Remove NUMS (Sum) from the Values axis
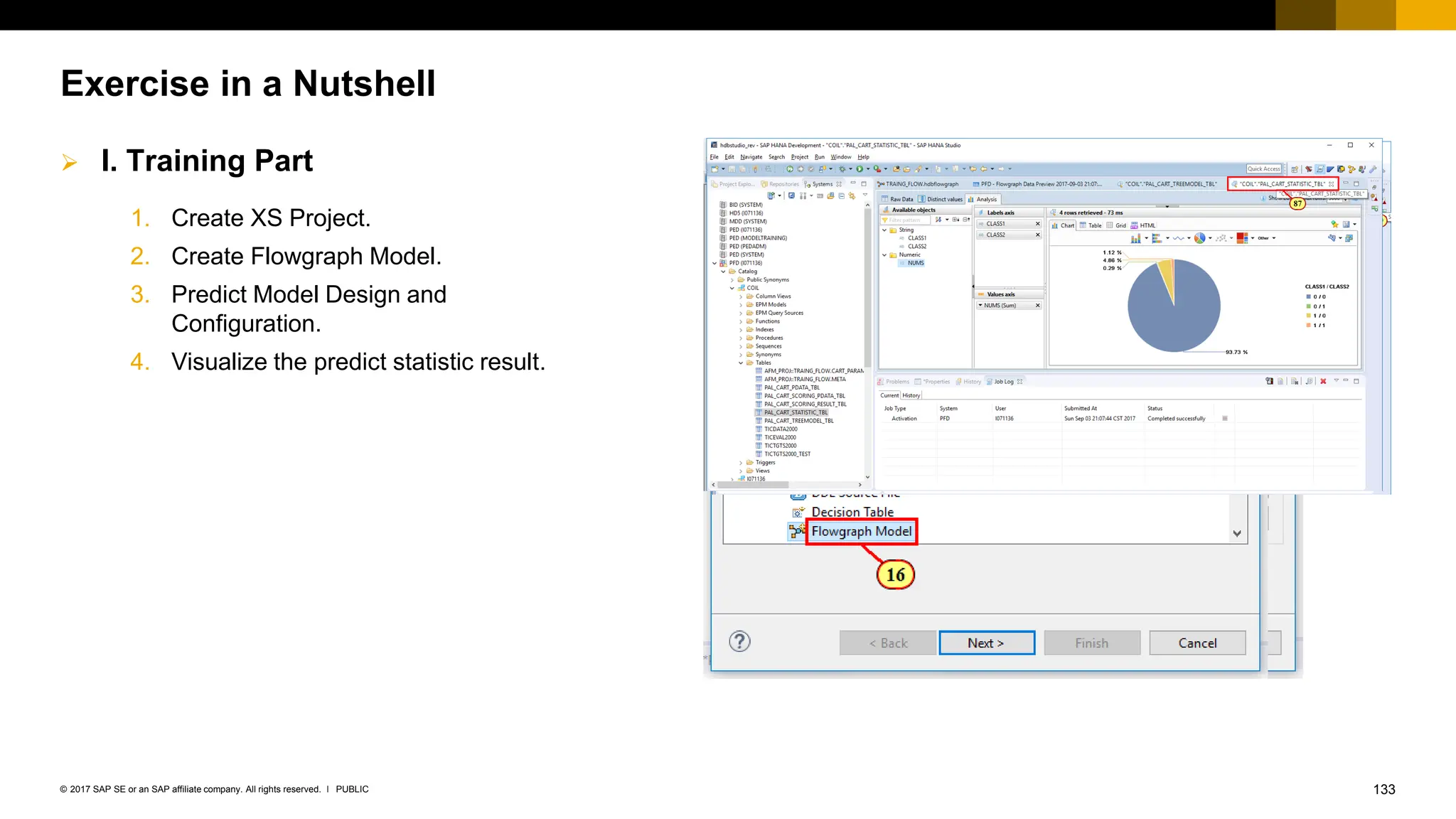Image resolution: width=1456 pixels, height=819 pixels. click(x=1037, y=306)
